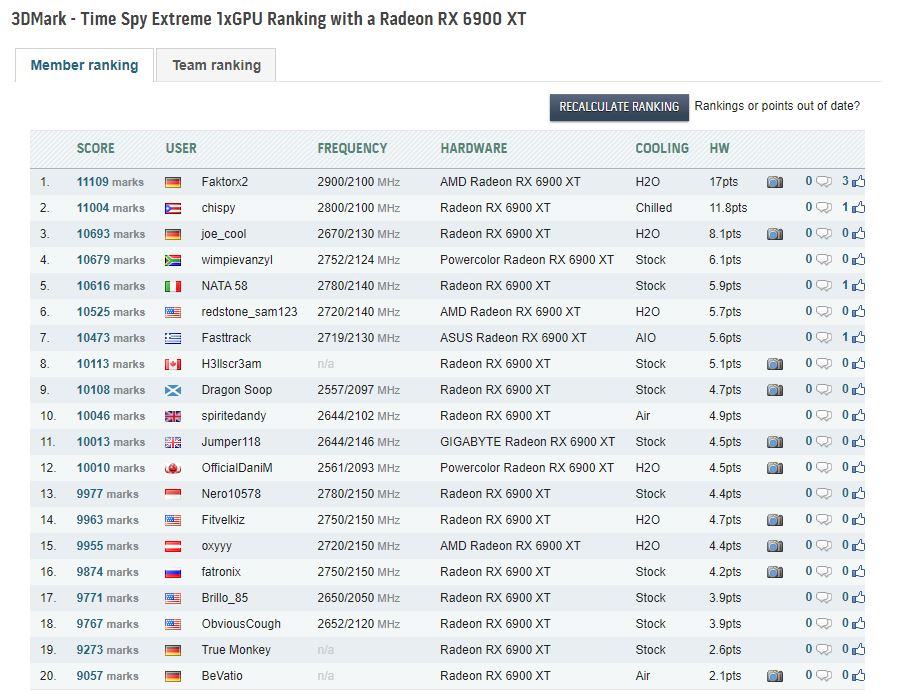Open the camera icon for oxyyy
The height and width of the screenshot is (695, 898).
(774, 546)
